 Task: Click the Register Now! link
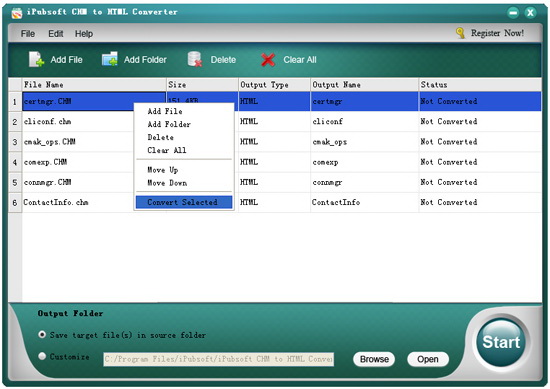click(497, 33)
